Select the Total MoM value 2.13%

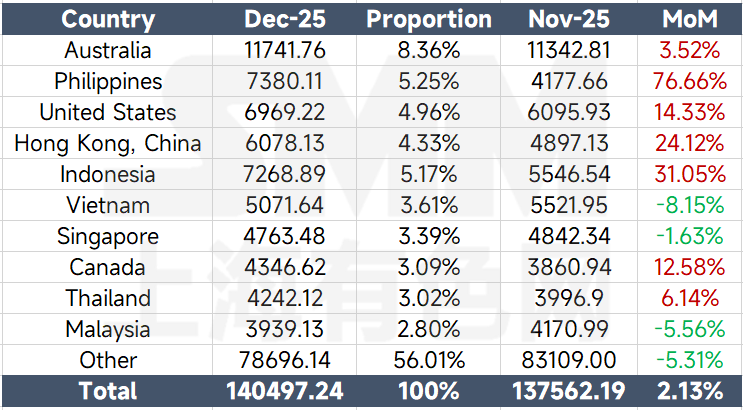pos(690,391)
